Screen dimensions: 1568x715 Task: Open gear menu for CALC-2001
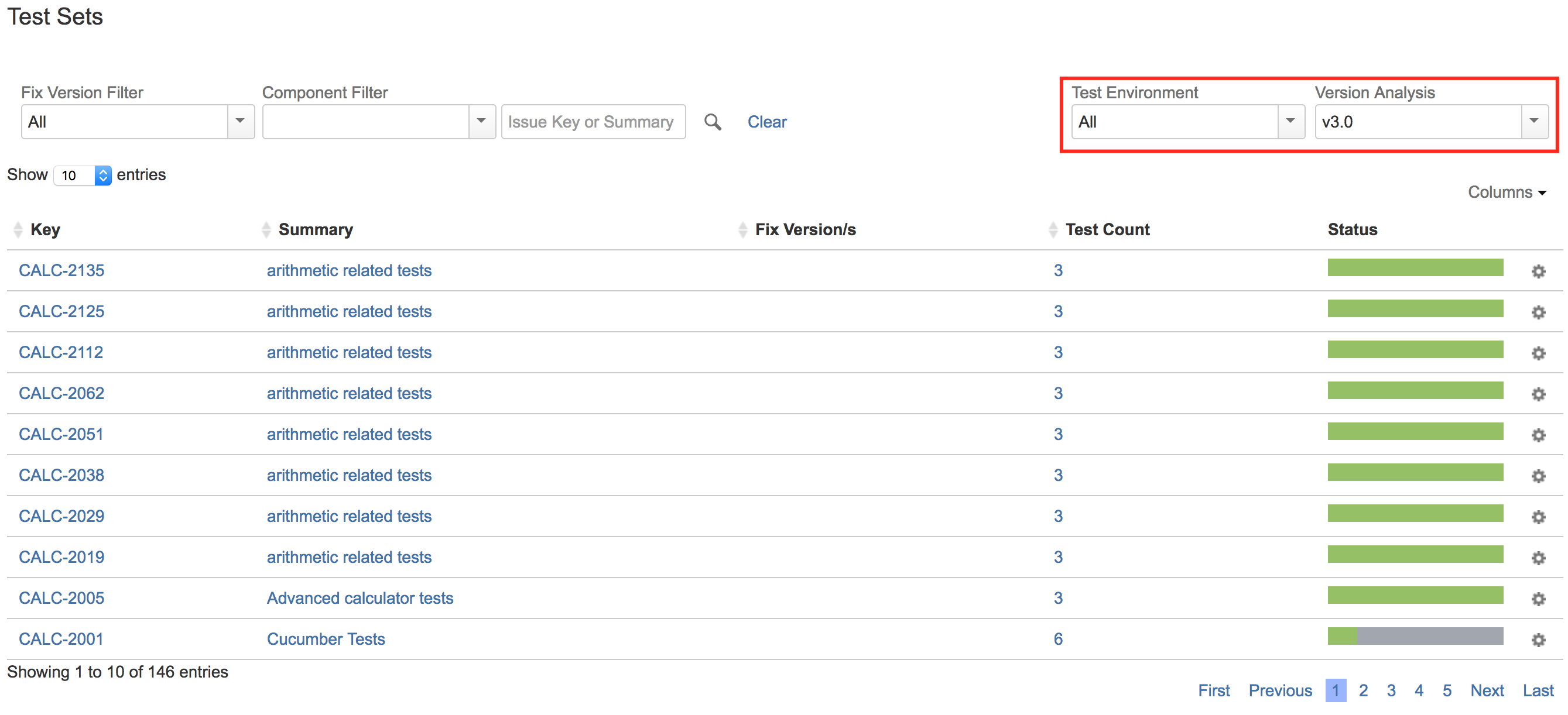click(1538, 640)
